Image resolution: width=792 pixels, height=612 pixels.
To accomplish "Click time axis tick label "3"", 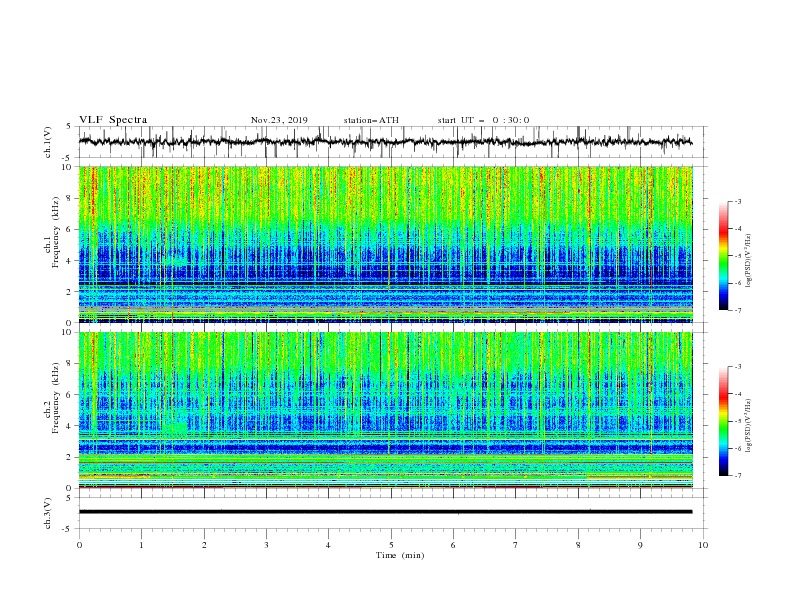I will tap(266, 545).
